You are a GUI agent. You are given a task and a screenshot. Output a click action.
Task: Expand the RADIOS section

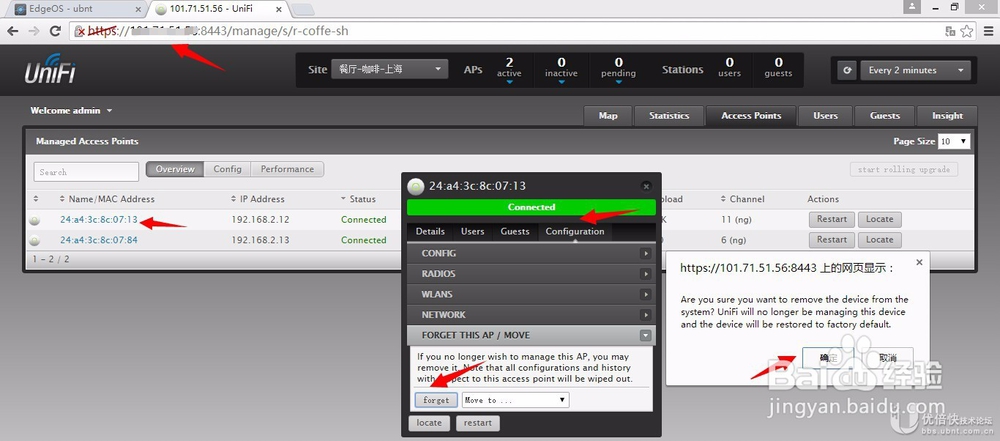point(531,274)
